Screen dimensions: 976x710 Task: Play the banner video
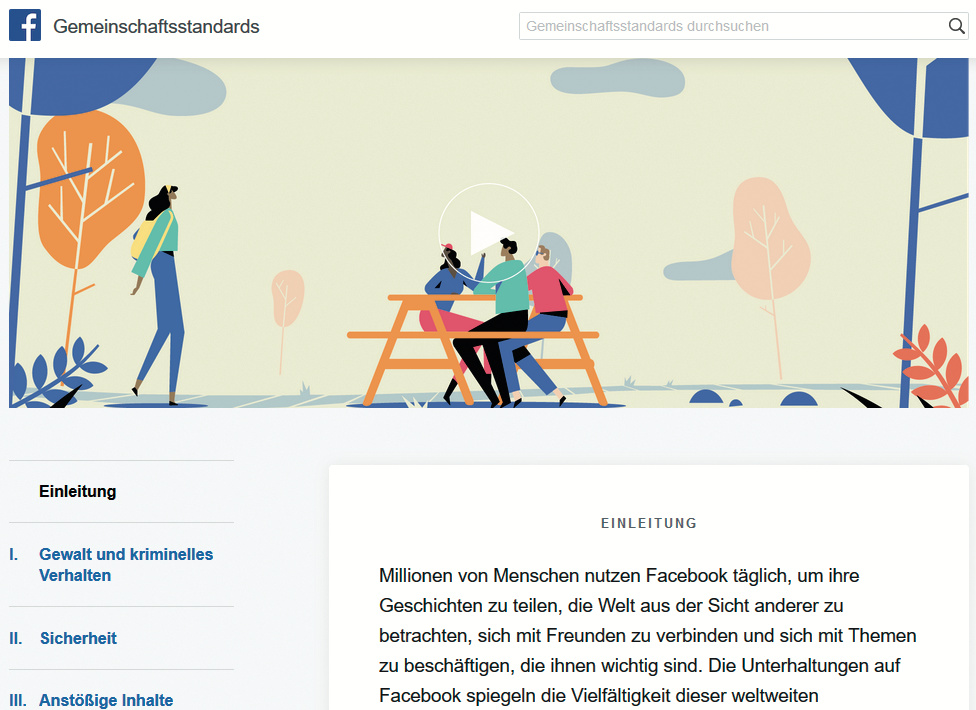point(489,233)
